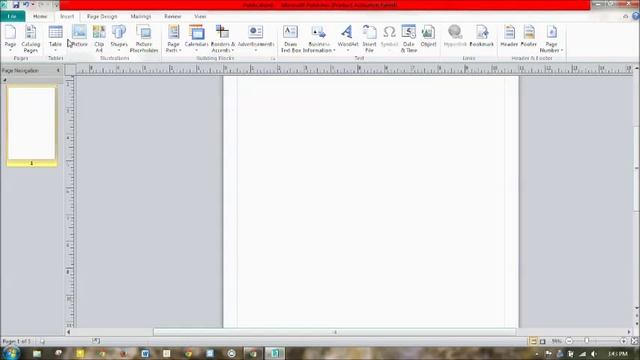Open the Windows Start menu

10,353
